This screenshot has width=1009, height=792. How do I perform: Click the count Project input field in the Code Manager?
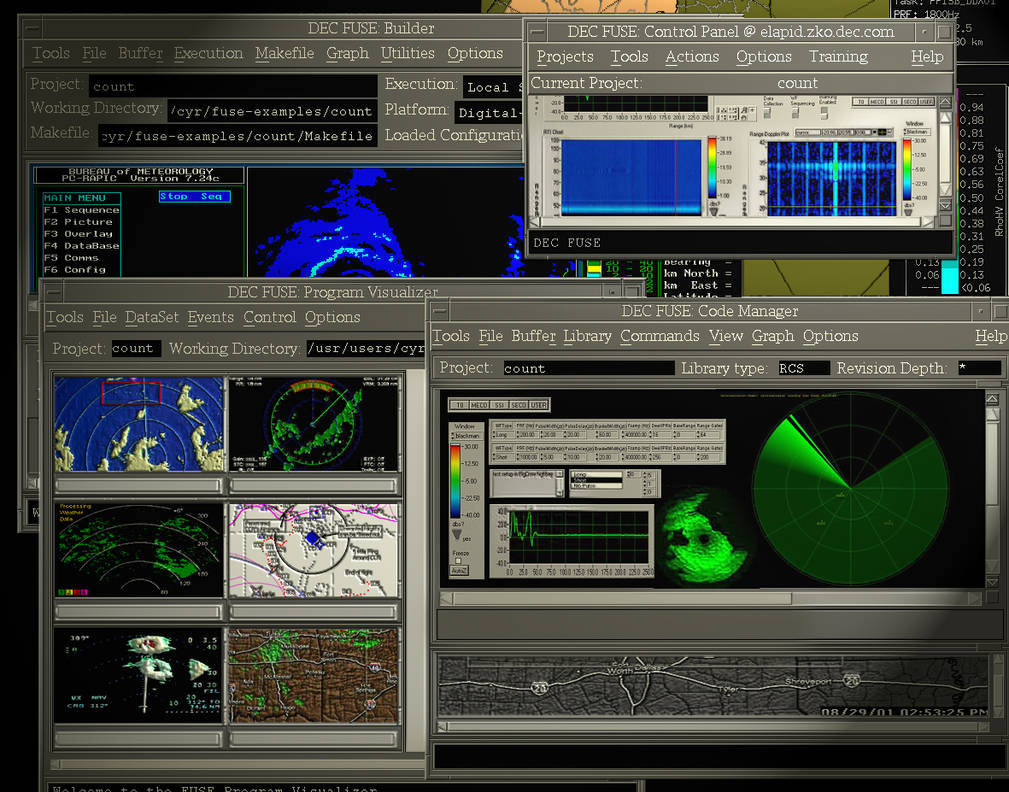tap(590, 368)
